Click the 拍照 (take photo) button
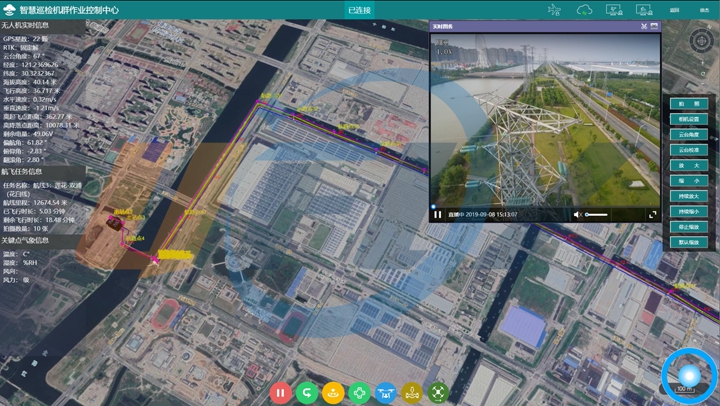The width and height of the screenshot is (720, 406). [689, 104]
